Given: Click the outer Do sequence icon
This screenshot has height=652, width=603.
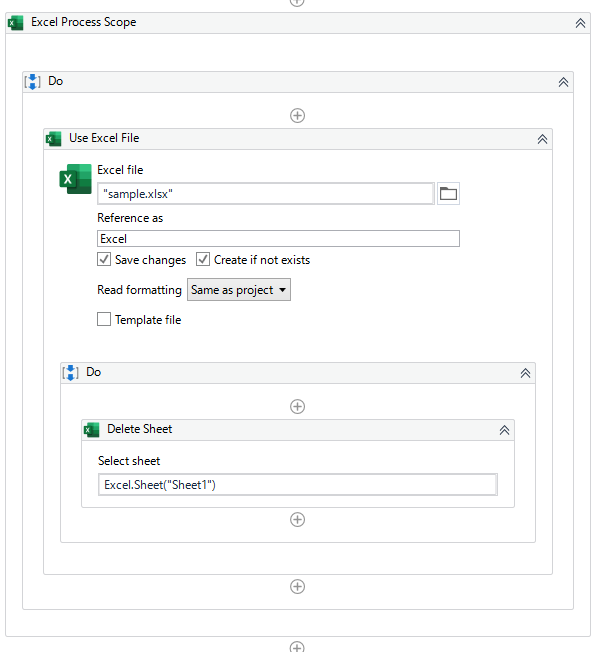Looking at the screenshot, I should pyautogui.click(x=32, y=82).
